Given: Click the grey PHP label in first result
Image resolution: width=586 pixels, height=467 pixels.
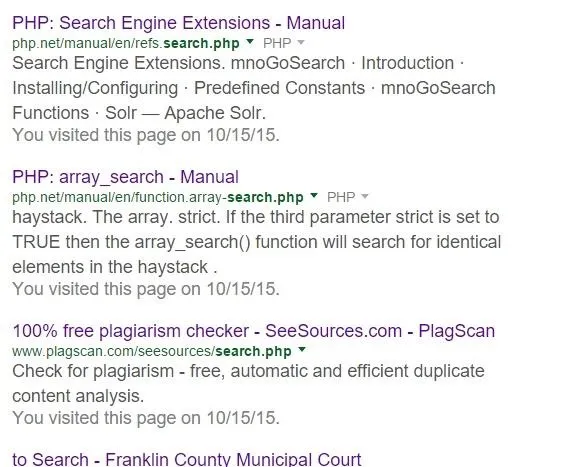Looking at the screenshot, I should [277, 43].
